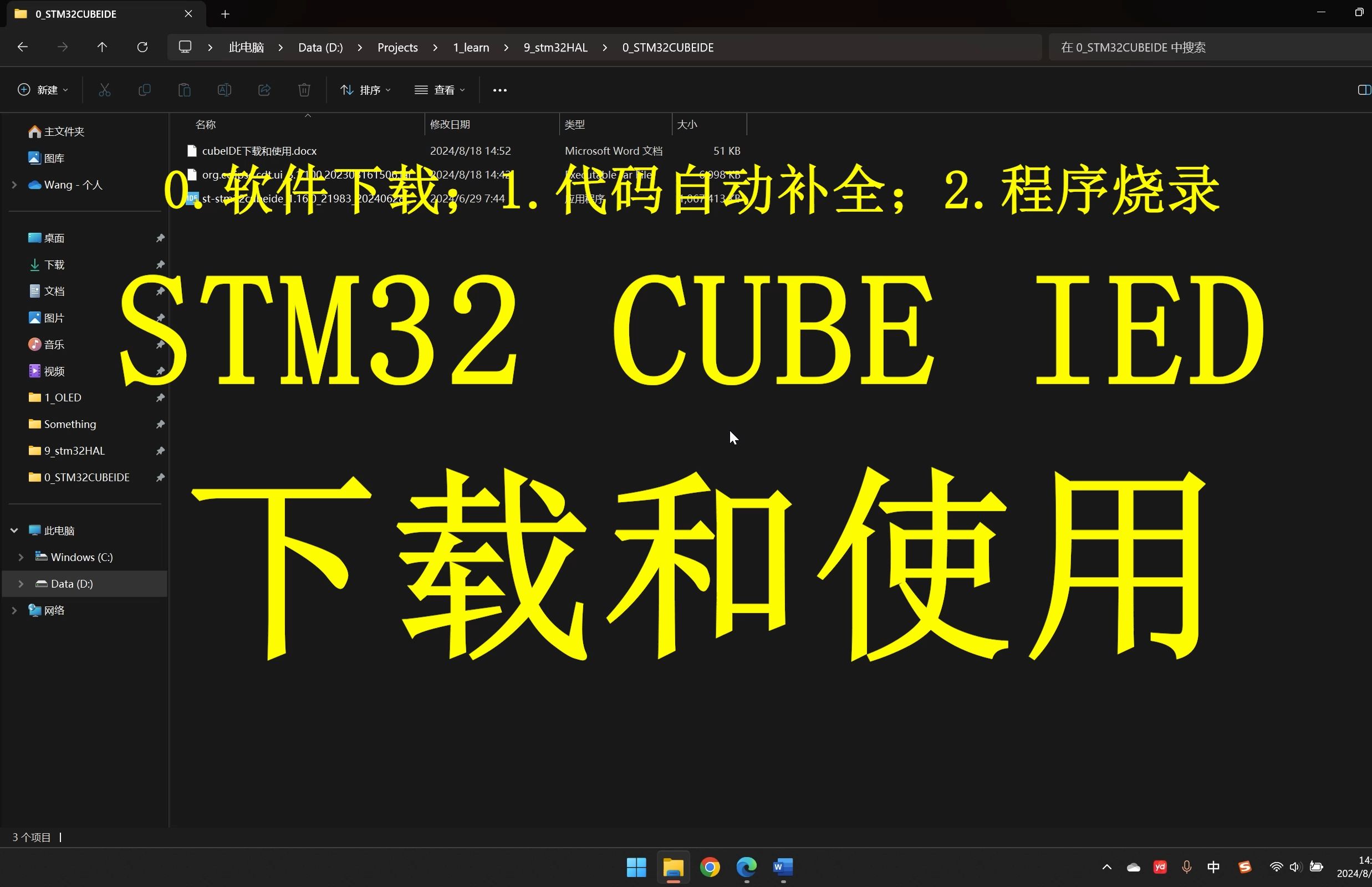
Task: Launch Google Chrome from taskbar
Action: pos(710,867)
